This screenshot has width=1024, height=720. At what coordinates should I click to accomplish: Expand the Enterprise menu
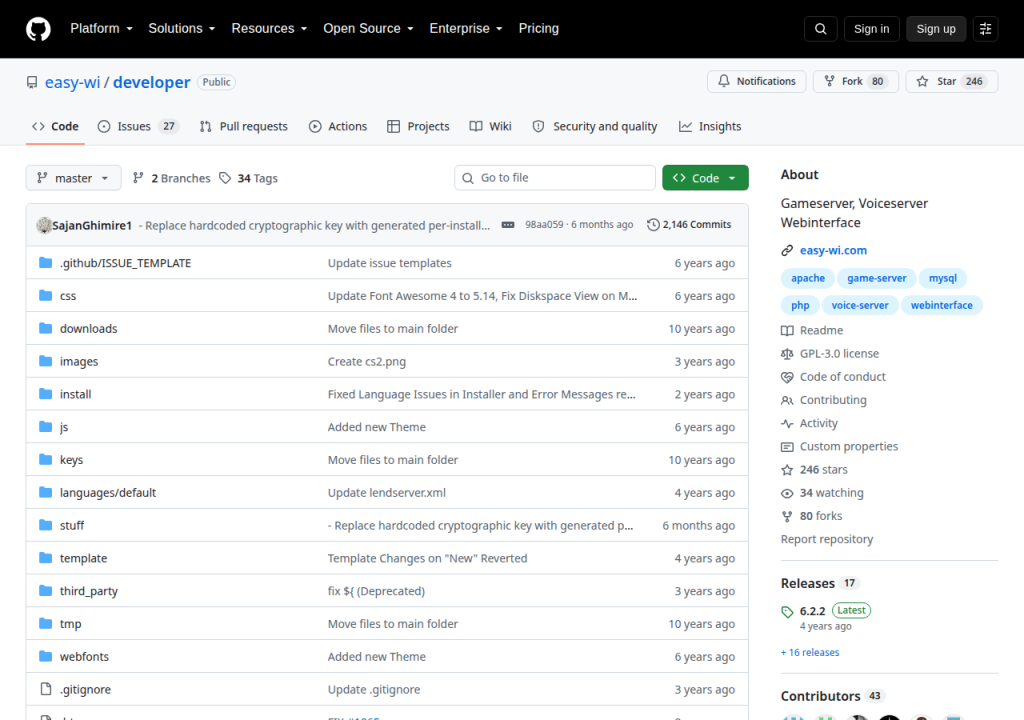pos(466,29)
